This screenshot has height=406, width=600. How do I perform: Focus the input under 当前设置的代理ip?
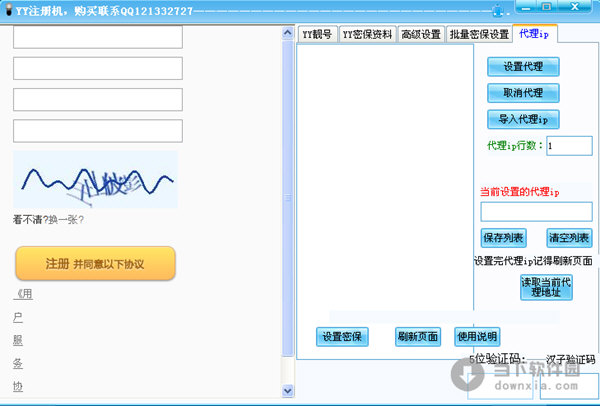[536, 212]
